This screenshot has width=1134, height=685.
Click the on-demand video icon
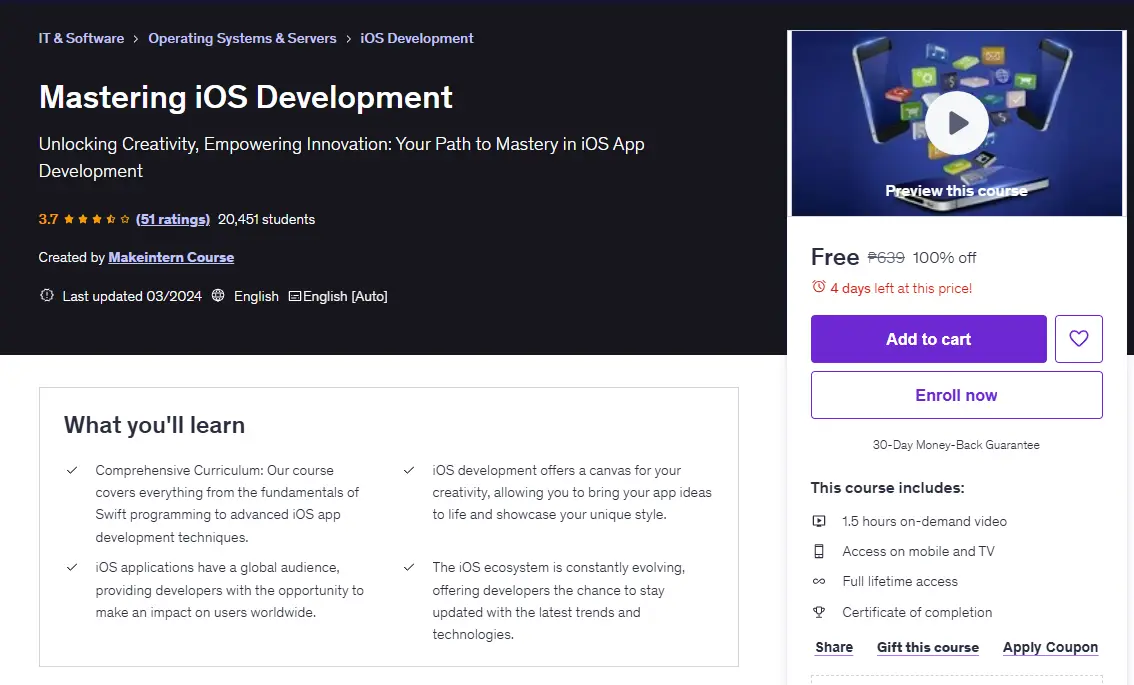click(819, 521)
